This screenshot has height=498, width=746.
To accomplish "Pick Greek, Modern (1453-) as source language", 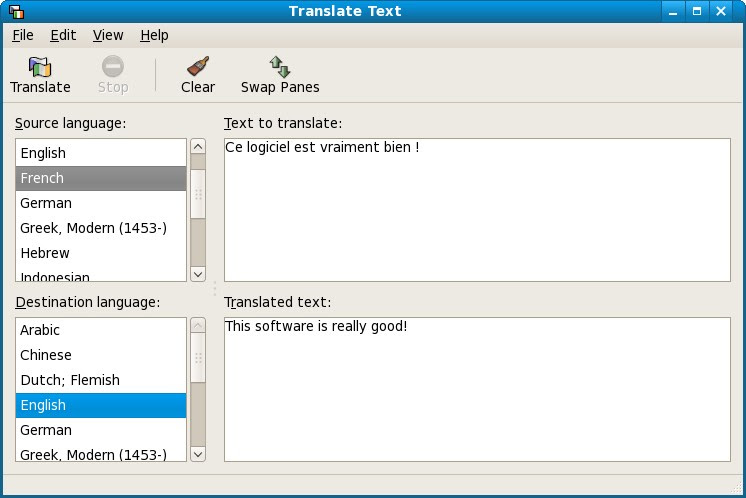I will [101, 228].
